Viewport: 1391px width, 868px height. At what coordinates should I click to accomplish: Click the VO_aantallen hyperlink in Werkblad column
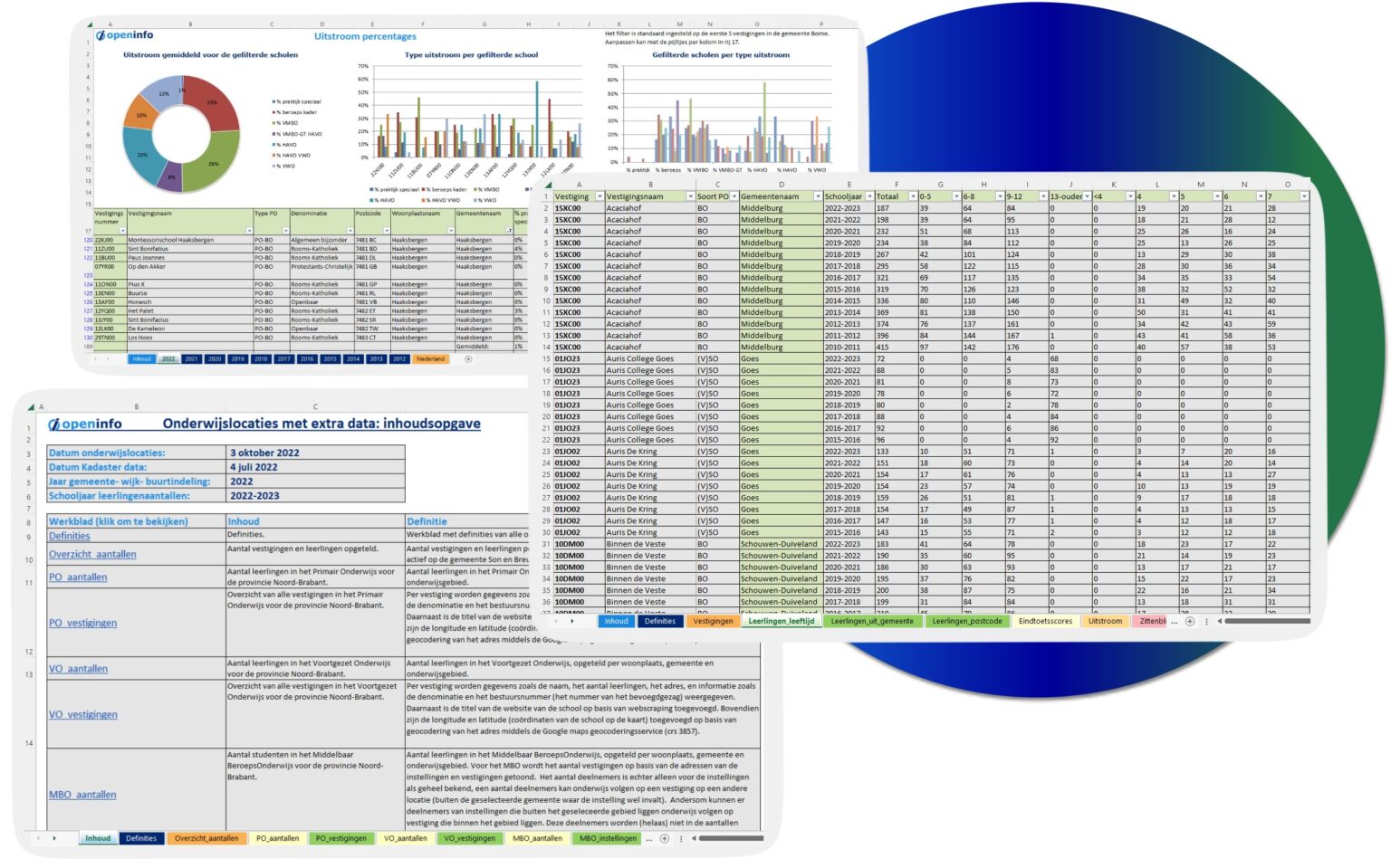click(78, 669)
